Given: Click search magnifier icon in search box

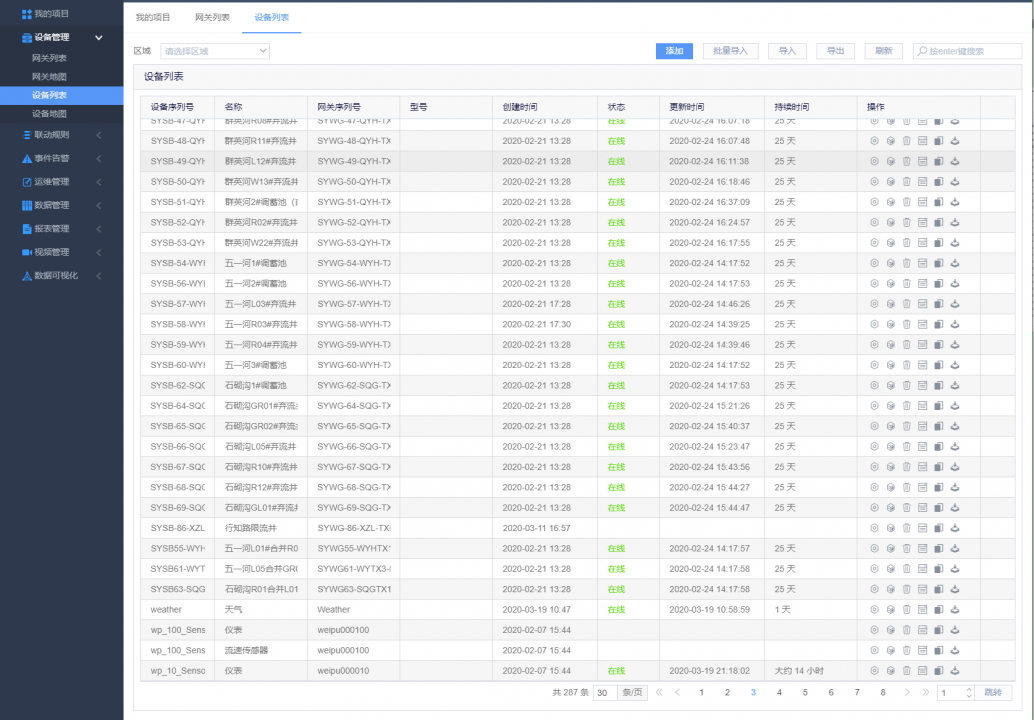Looking at the screenshot, I should (922, 51).
